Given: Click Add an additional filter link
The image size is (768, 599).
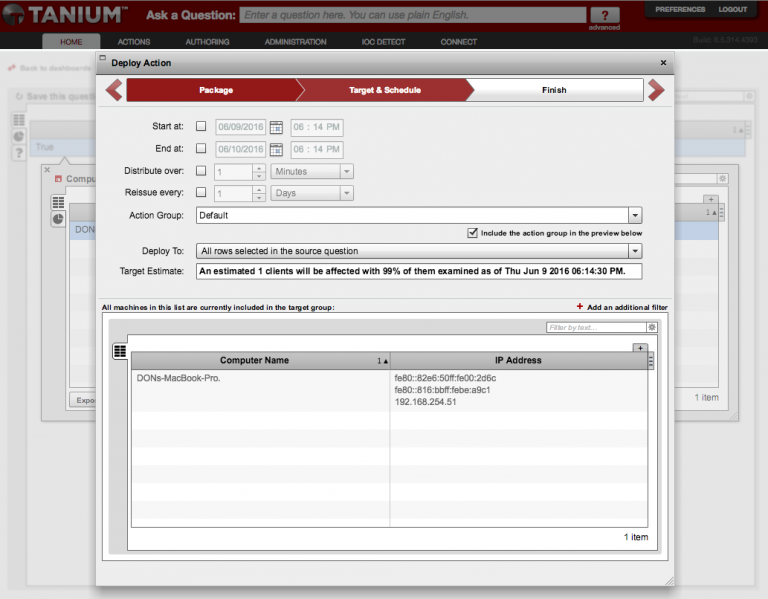Looking at the screenshot, I should pyautogui.click(x=627, y=307).
